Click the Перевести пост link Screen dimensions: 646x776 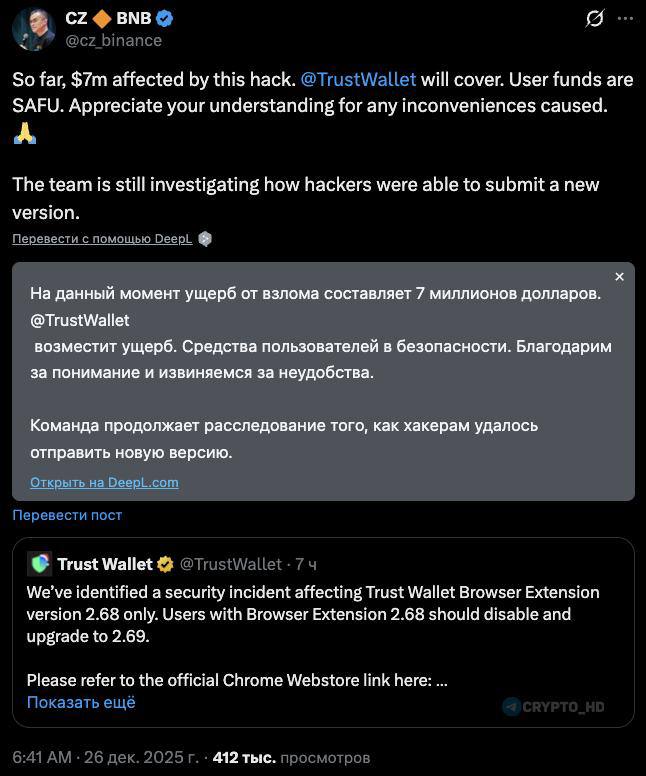coord(67,514)
